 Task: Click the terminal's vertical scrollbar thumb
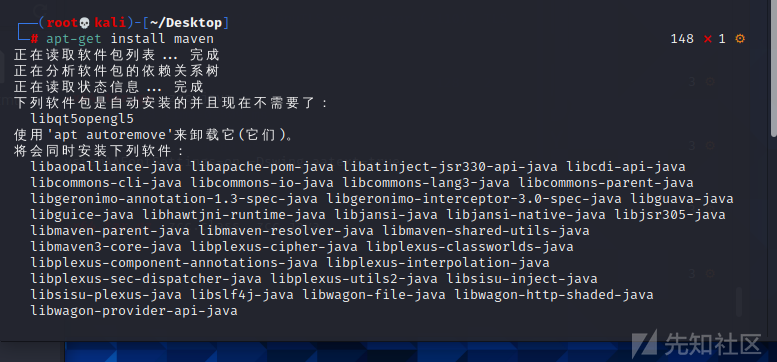tap(774, 69)
